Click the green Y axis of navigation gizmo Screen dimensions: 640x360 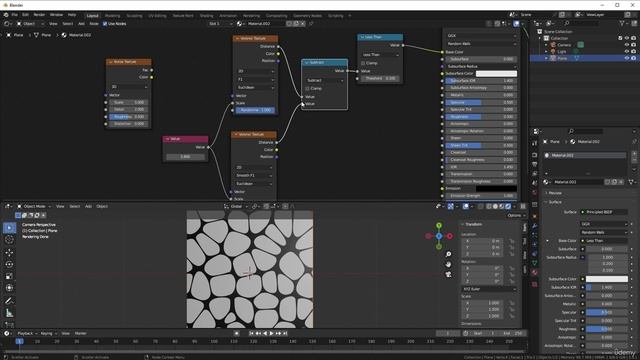tap(439, 225)
